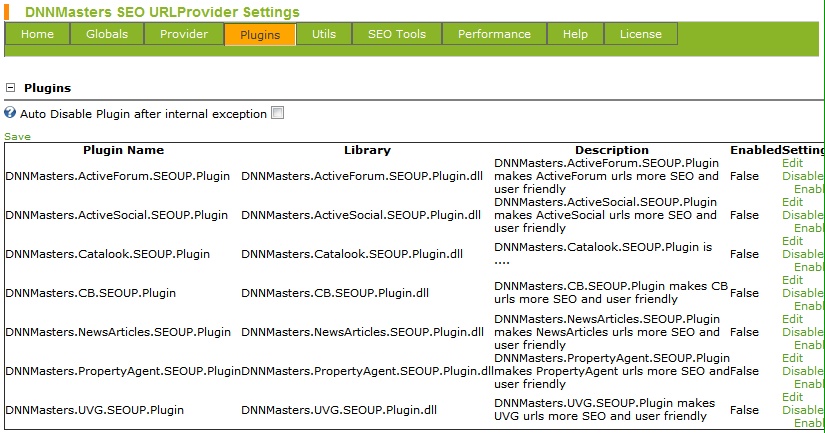Image resolution: width=825 pixels, height=433 pixels.
Task: Switch to the Globals tab
Action: tap(107, 34)
